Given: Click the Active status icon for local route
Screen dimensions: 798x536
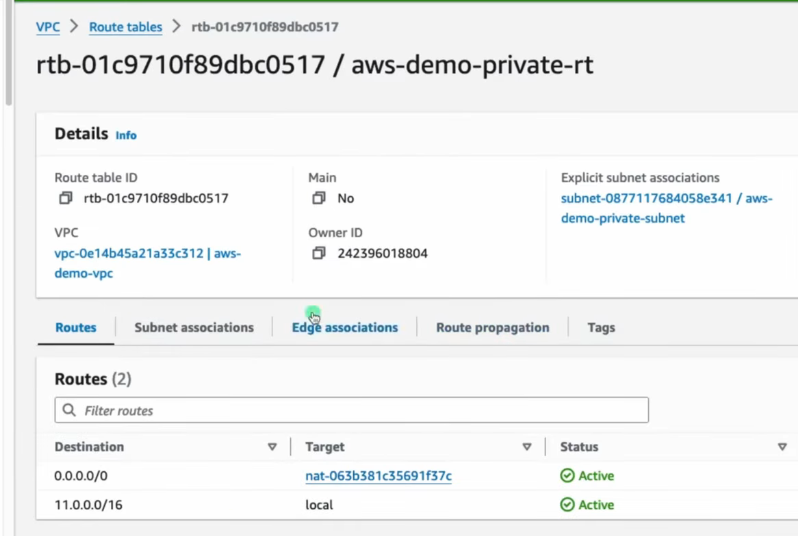Looking at the screenshot, I should coord(567,505).
